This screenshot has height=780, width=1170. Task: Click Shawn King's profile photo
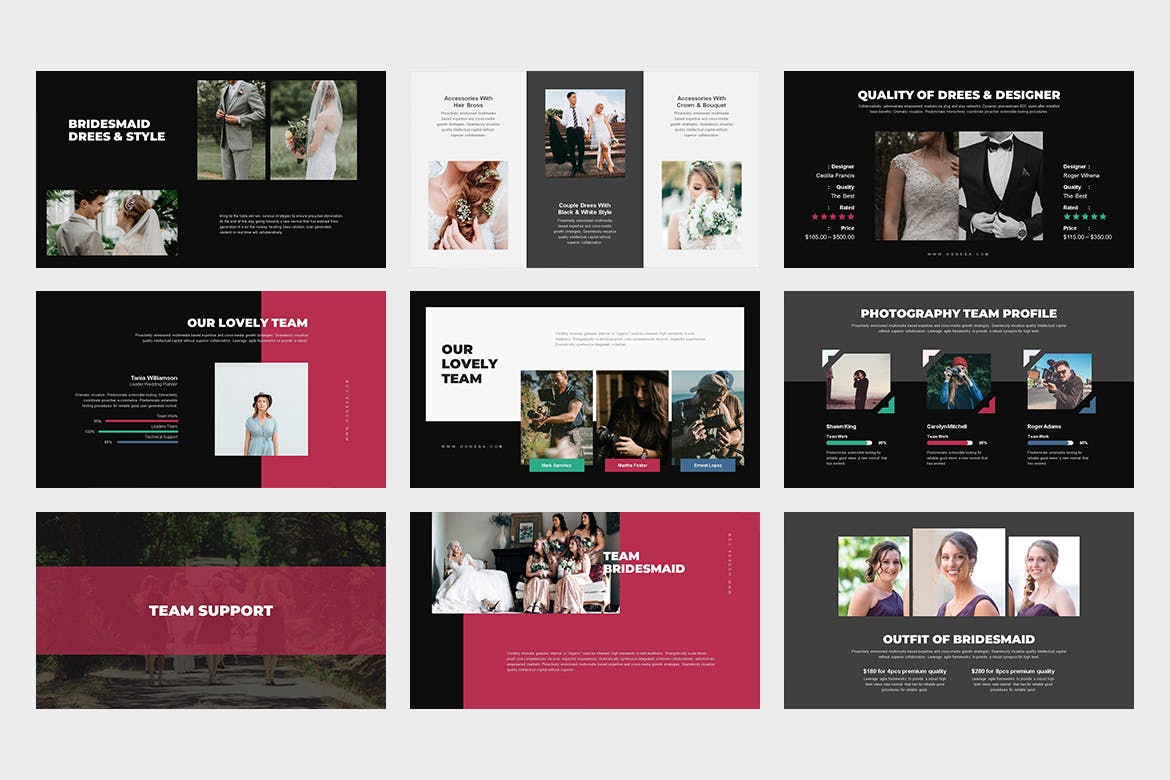pyautogui.click(x=857, y=381)
